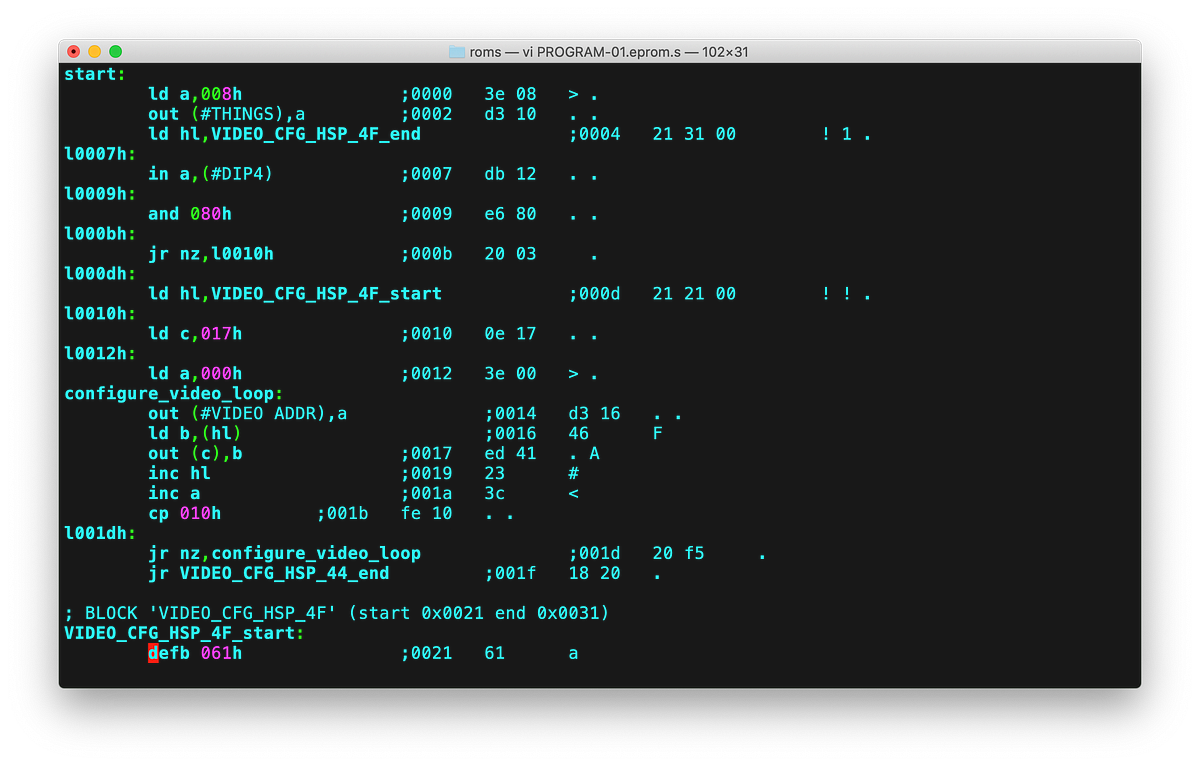Click the ';0019' address comment
Image resolution: width=1200 pixels, height=766 pixels.
coord(427,474)
